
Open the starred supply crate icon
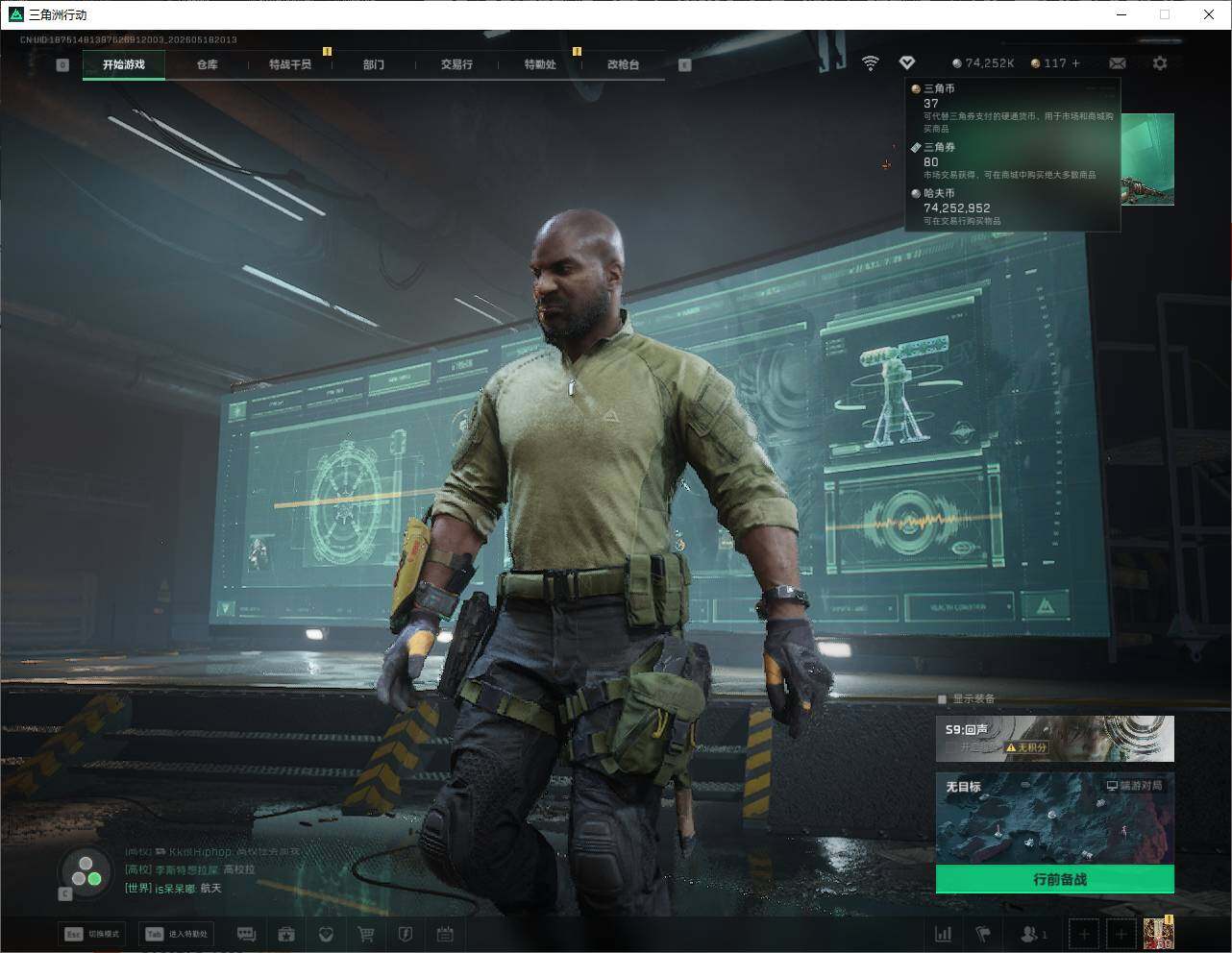[285, 934]
